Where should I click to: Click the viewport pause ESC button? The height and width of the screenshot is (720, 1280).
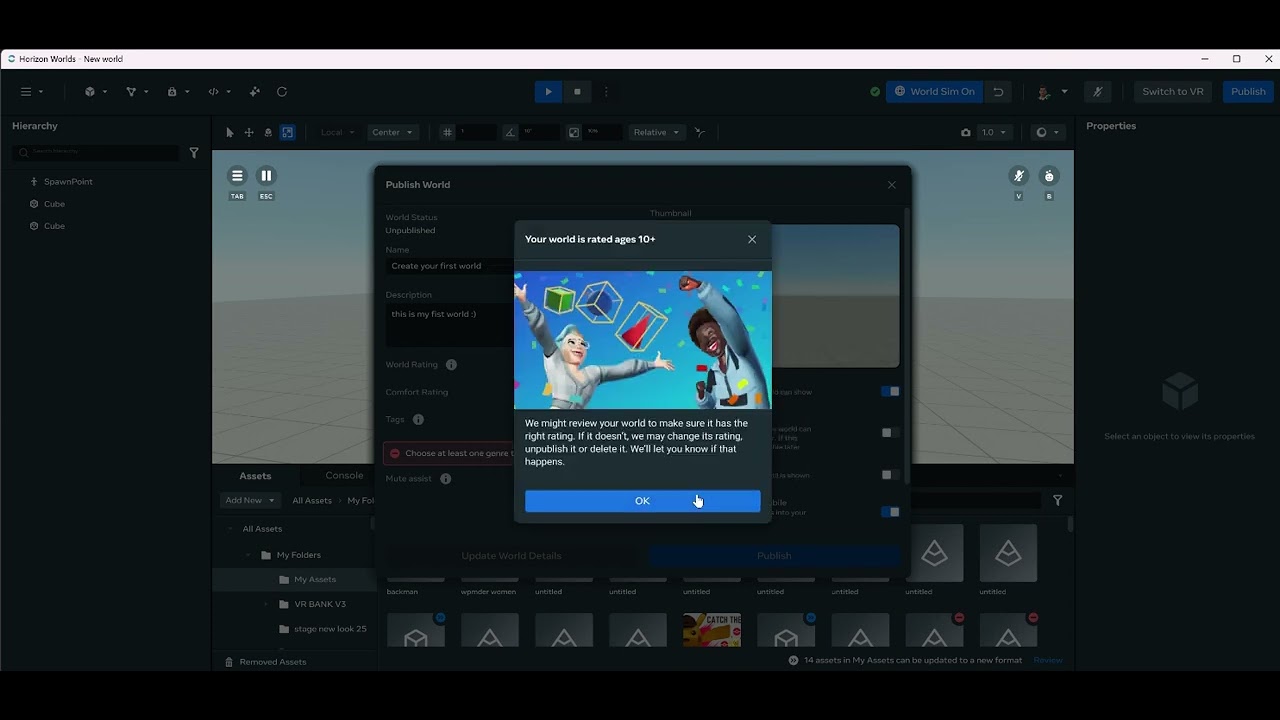(x=266, y=176)
